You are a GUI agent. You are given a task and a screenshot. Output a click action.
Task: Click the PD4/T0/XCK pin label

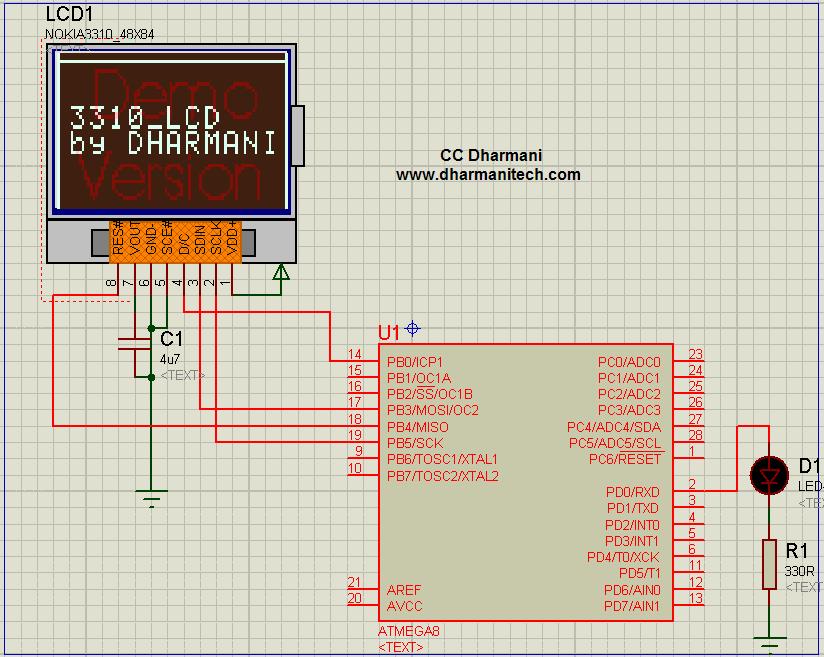pos(623,557)
